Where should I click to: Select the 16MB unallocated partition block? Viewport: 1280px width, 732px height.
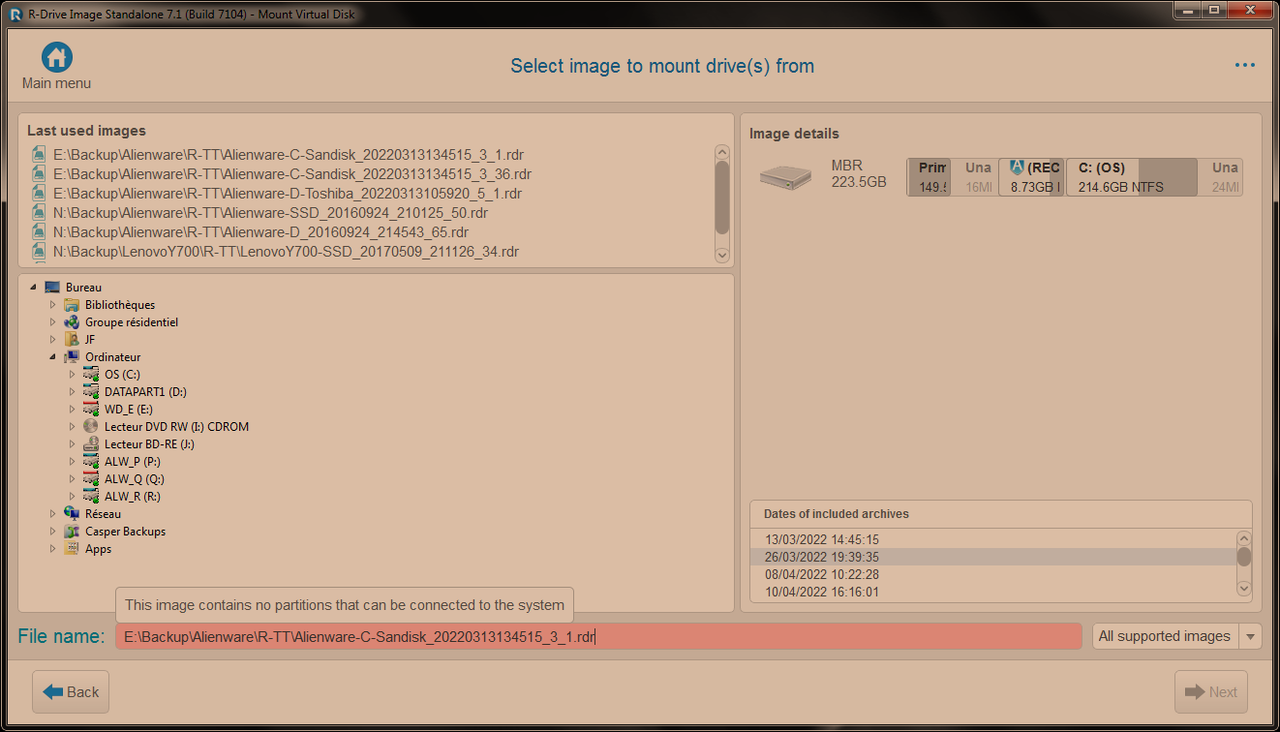coord(974,177)
